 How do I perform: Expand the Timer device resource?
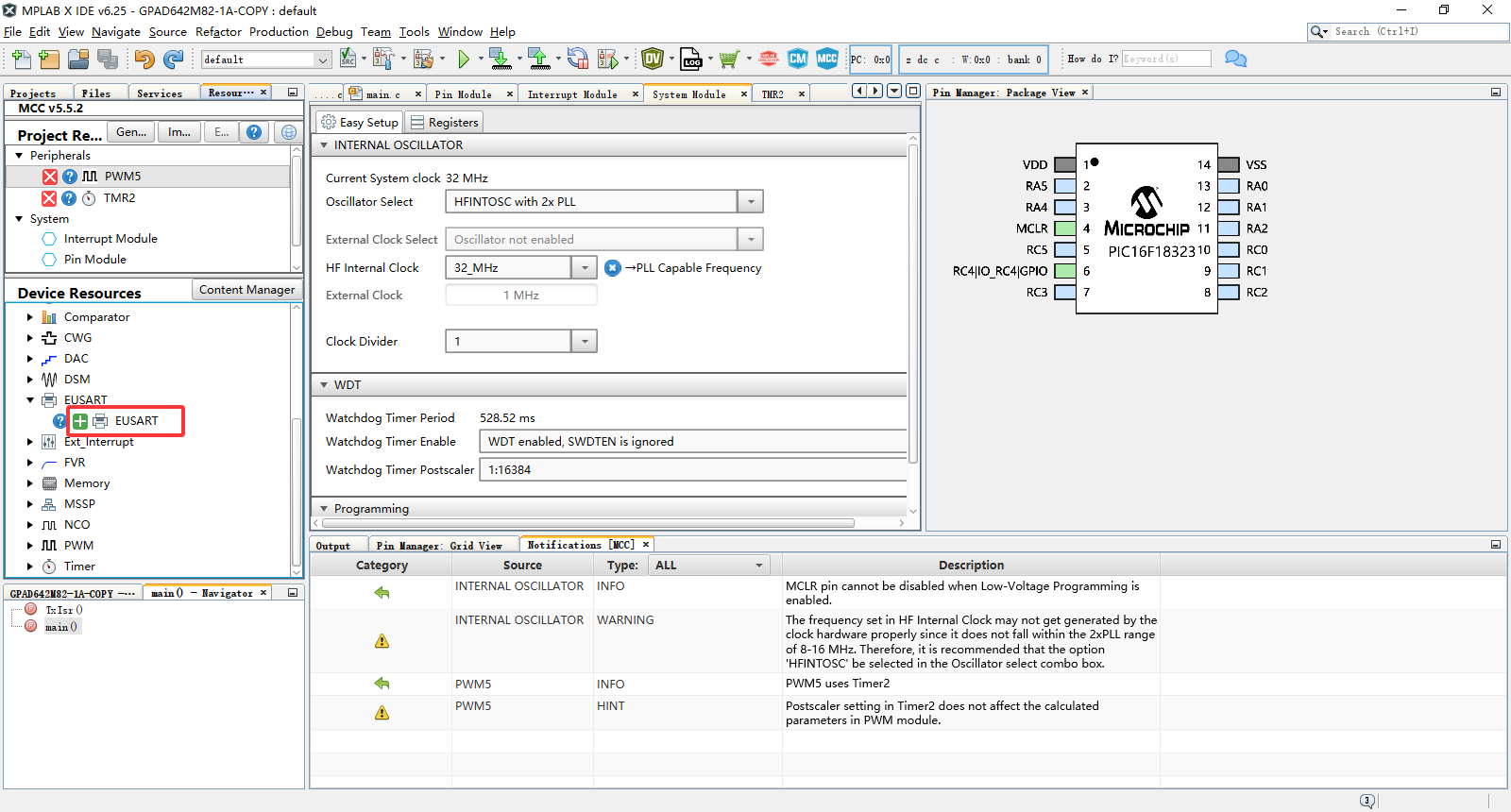[x=29, y=567]
